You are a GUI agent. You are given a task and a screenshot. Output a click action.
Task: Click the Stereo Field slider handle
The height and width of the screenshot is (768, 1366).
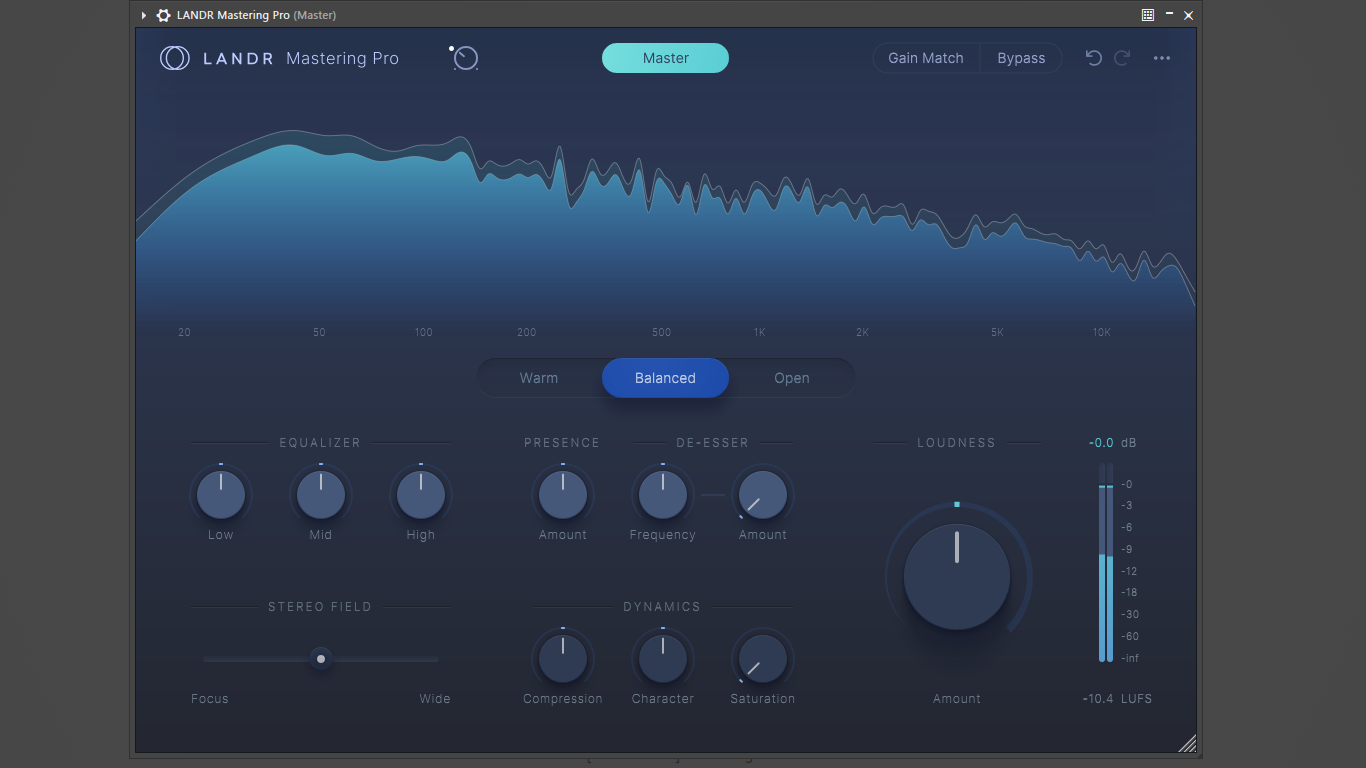(x=321, y=659)
